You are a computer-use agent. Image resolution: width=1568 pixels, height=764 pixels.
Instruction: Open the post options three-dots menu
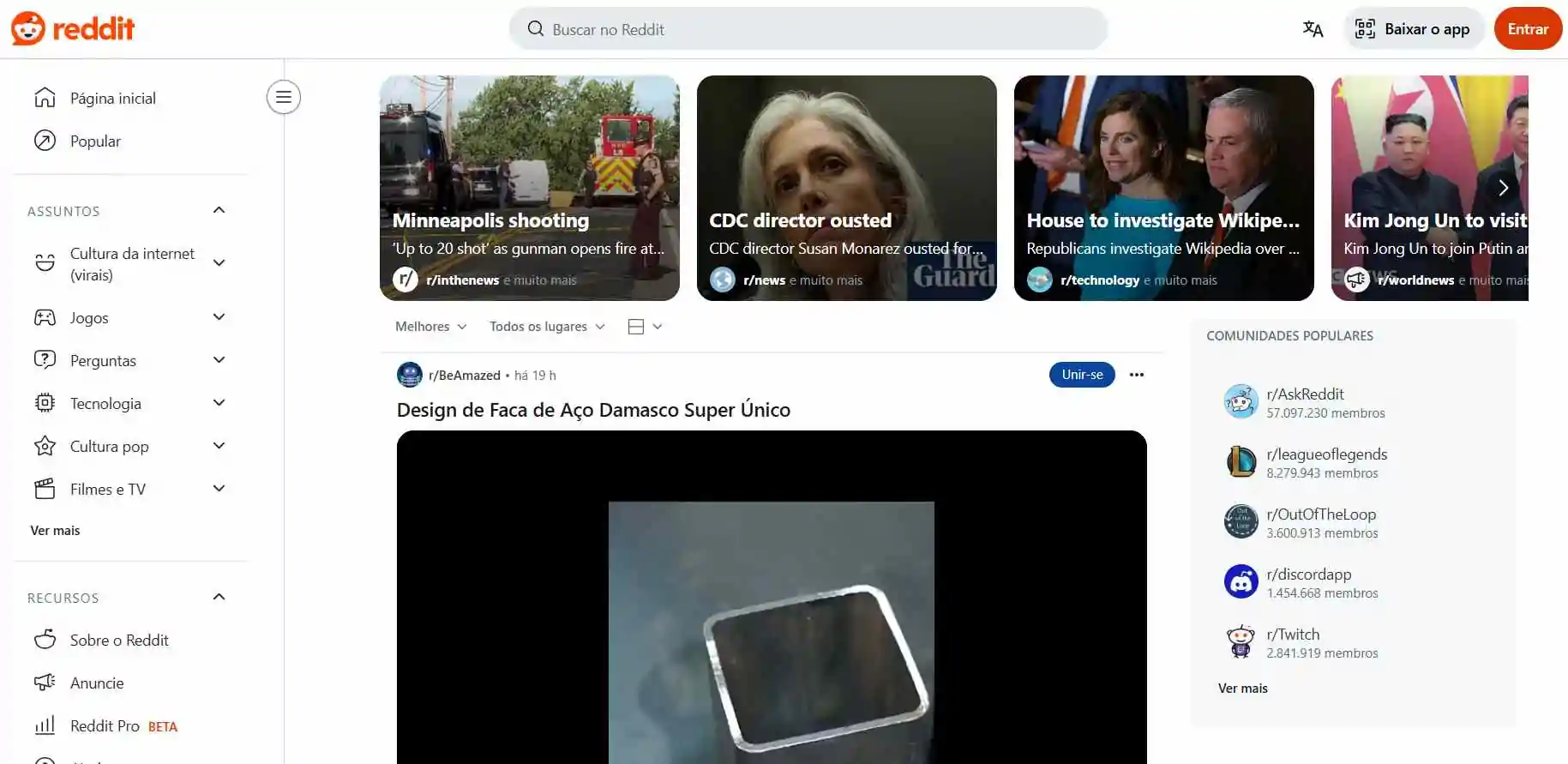1136,375
